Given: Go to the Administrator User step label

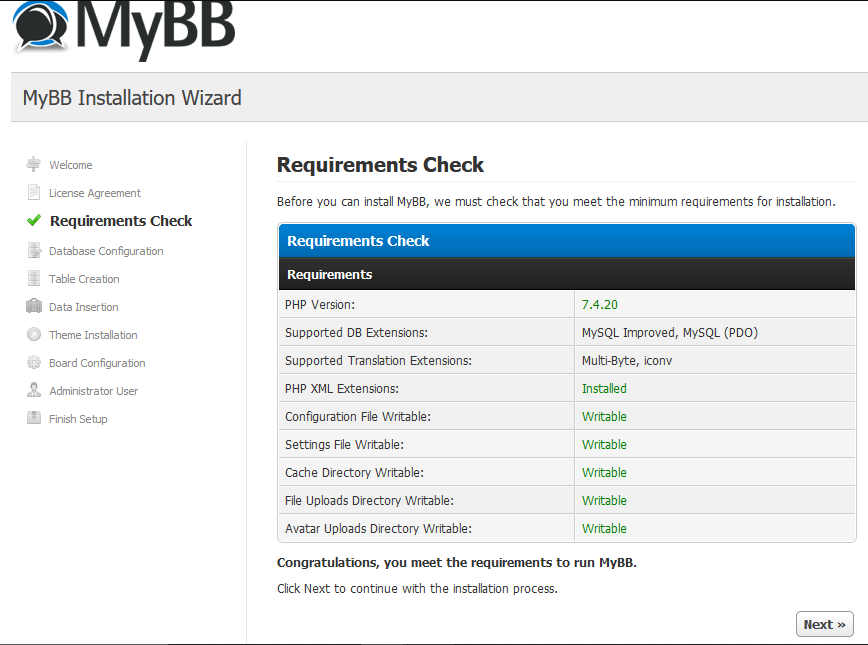Looking at the screenshot, I should tap(94, 391).
